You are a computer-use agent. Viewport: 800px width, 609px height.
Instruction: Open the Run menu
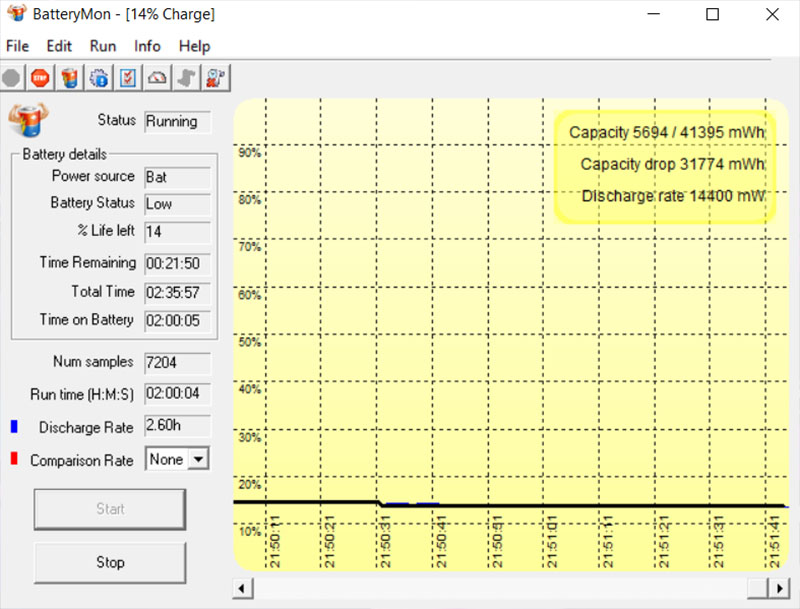point(103,46)
